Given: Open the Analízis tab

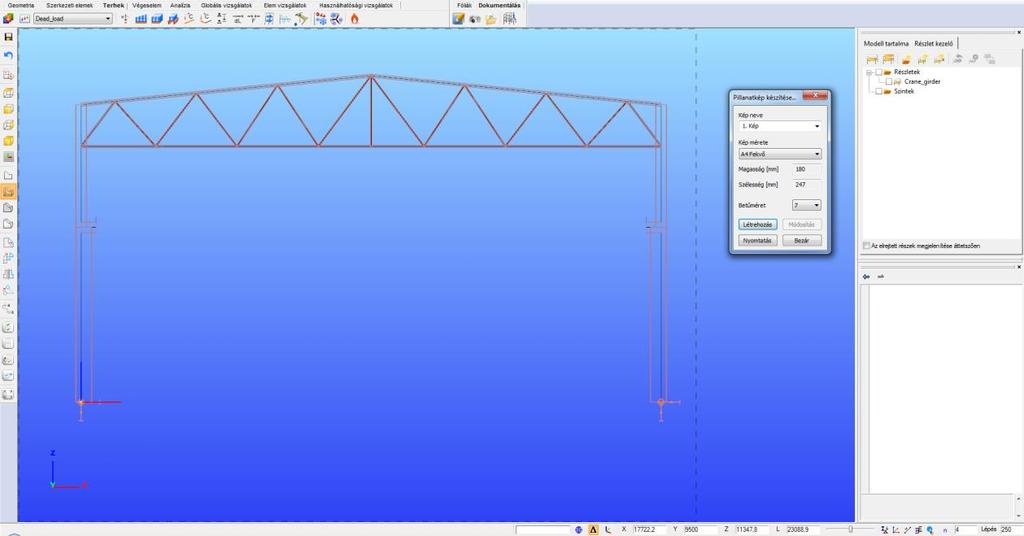Looking at the screenshot, I should click(180, 5).
